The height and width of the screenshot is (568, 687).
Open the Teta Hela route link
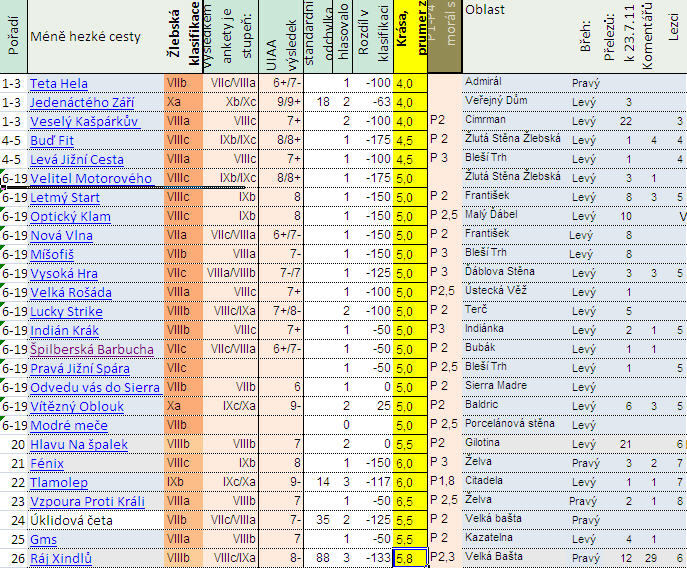point(59,83)
